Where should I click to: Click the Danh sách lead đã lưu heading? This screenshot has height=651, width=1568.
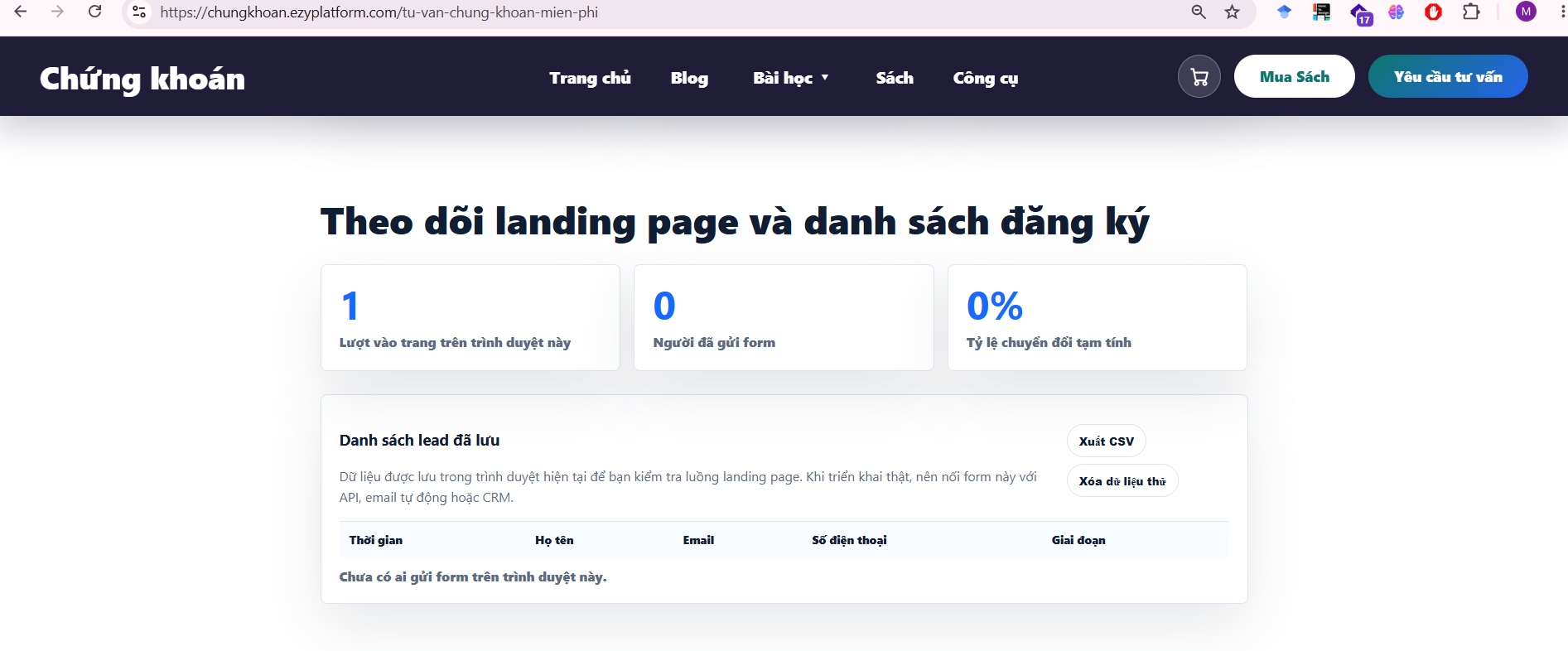(x=420, y=440)
